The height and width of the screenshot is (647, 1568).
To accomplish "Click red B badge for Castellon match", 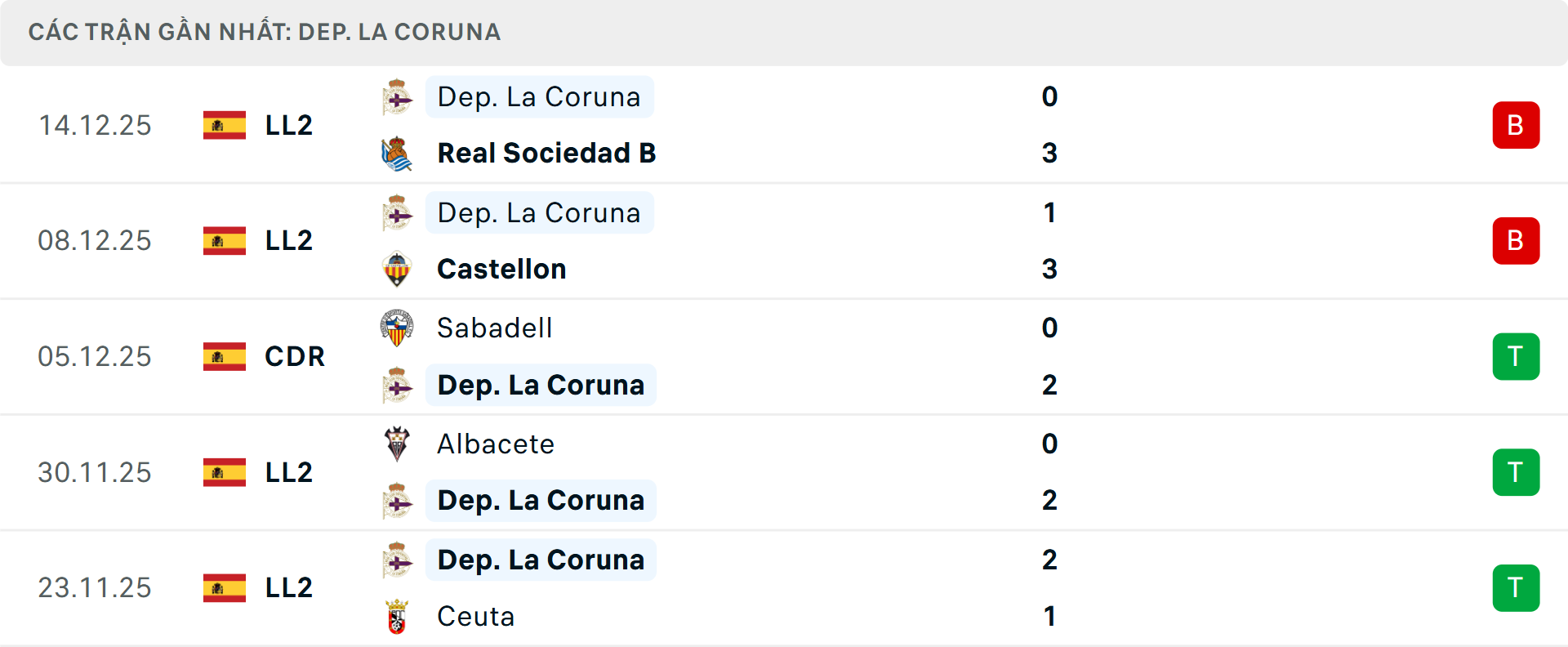I will (1516, 241).
